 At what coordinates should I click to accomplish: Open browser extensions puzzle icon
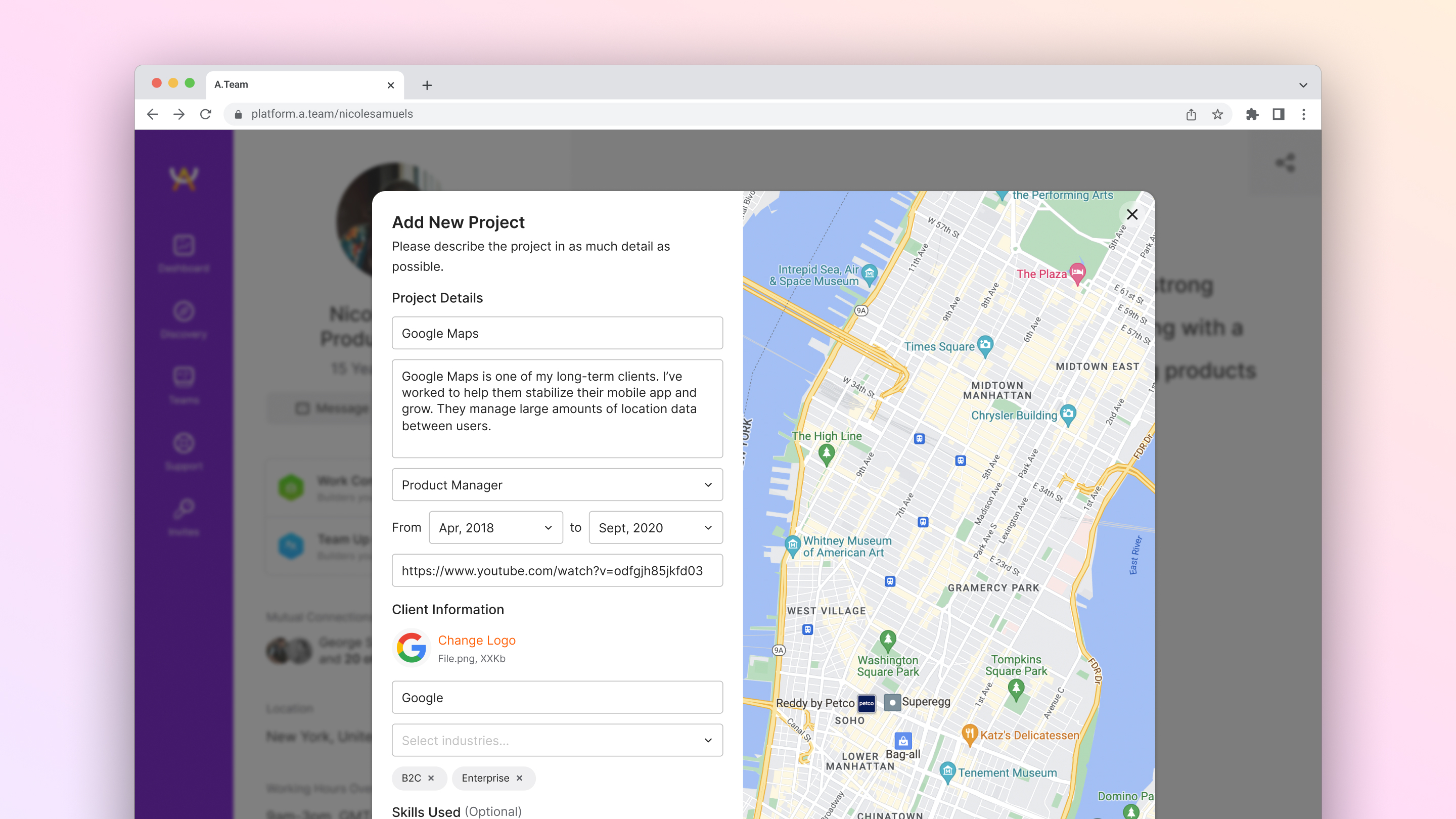click(1252, 114)
